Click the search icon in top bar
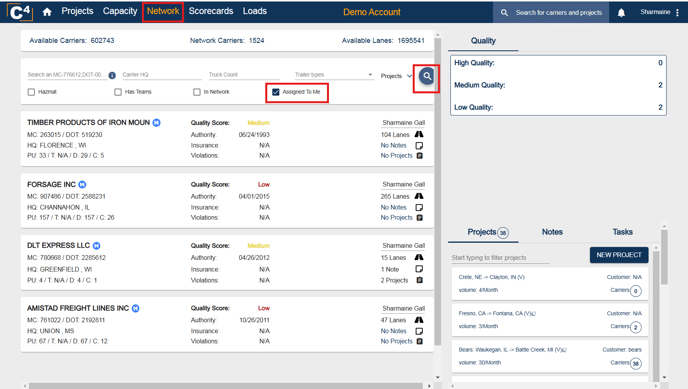The image size is (688, 389). [x=505, y=13]
